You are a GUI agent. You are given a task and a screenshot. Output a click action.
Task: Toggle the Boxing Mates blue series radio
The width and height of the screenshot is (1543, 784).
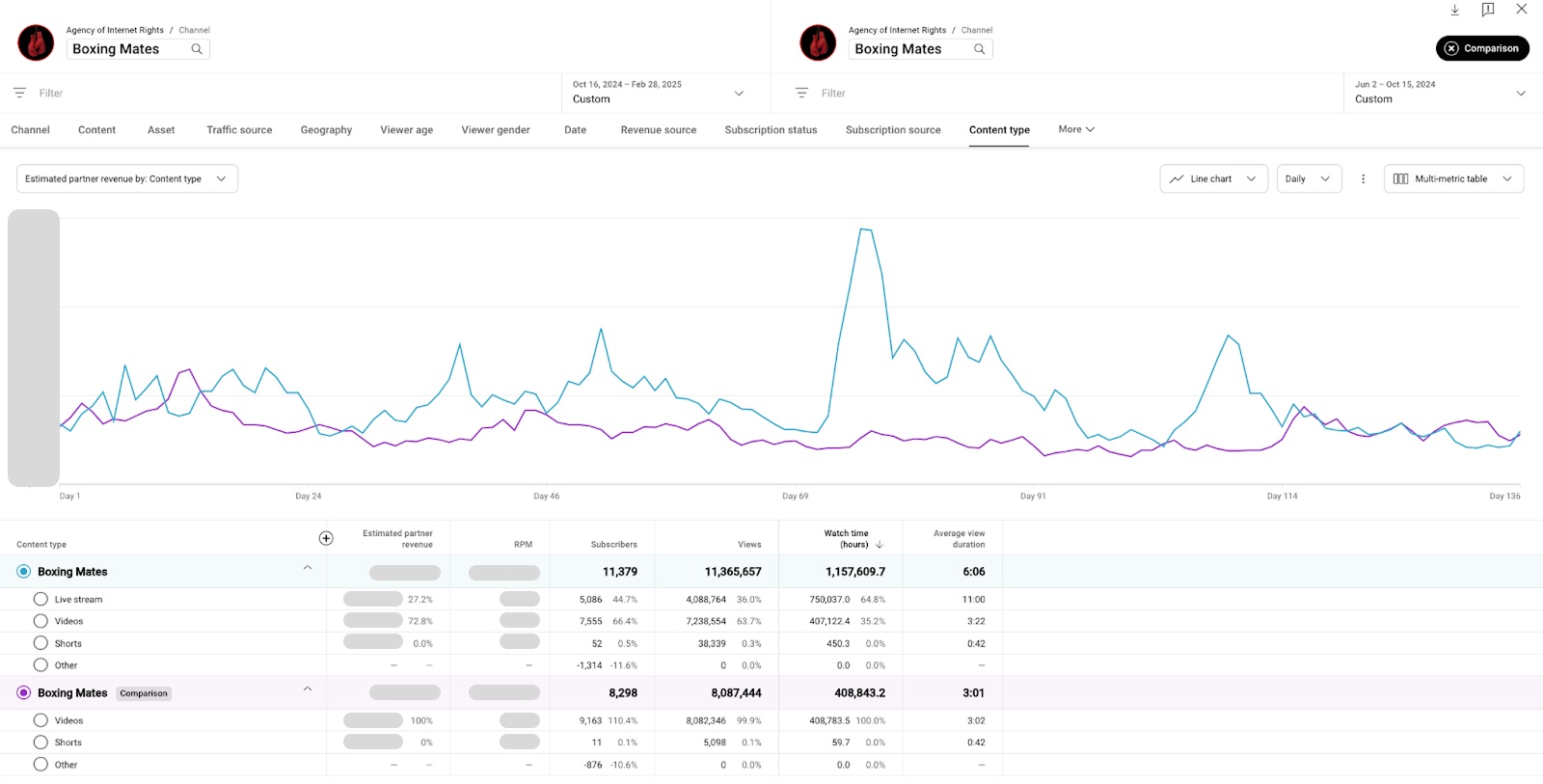24,572
